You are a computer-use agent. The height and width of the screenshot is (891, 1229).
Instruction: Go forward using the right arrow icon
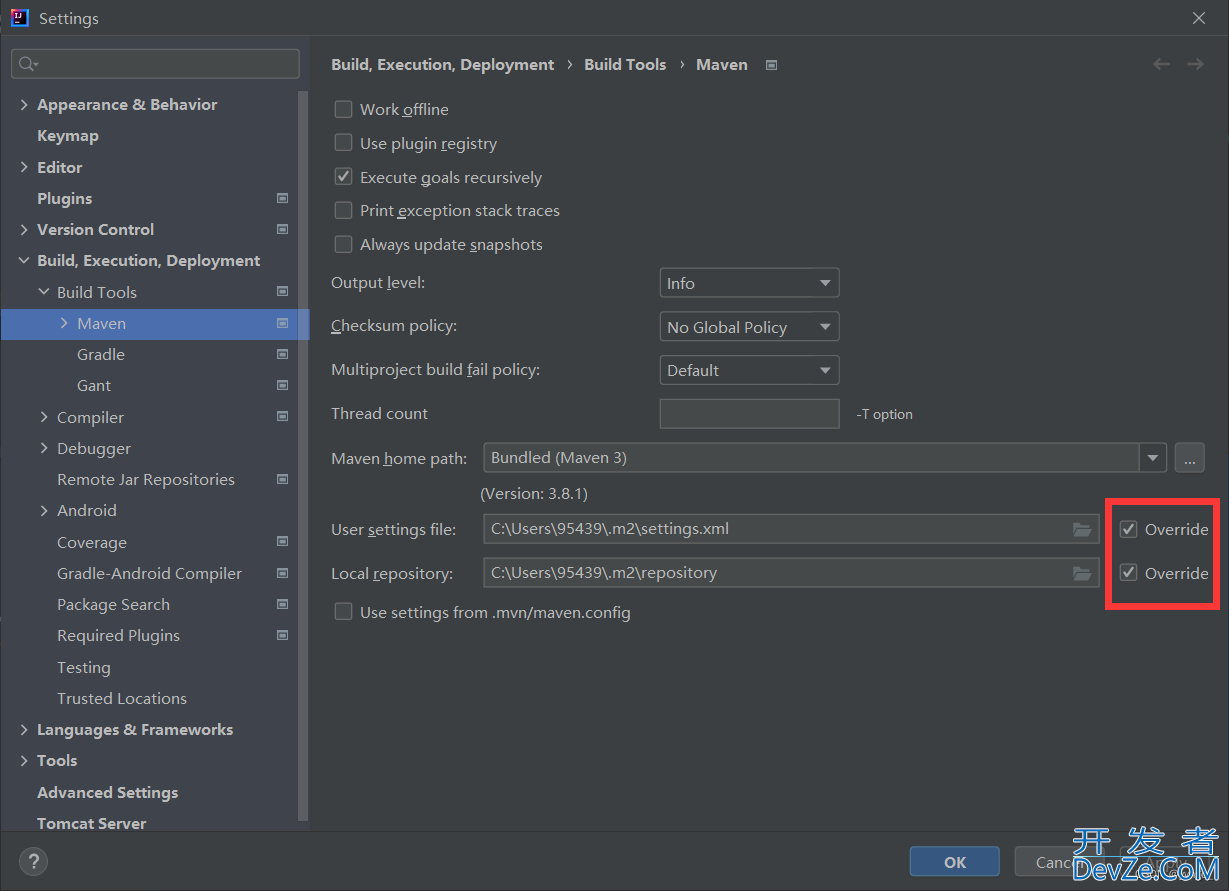click(1195, 64)
